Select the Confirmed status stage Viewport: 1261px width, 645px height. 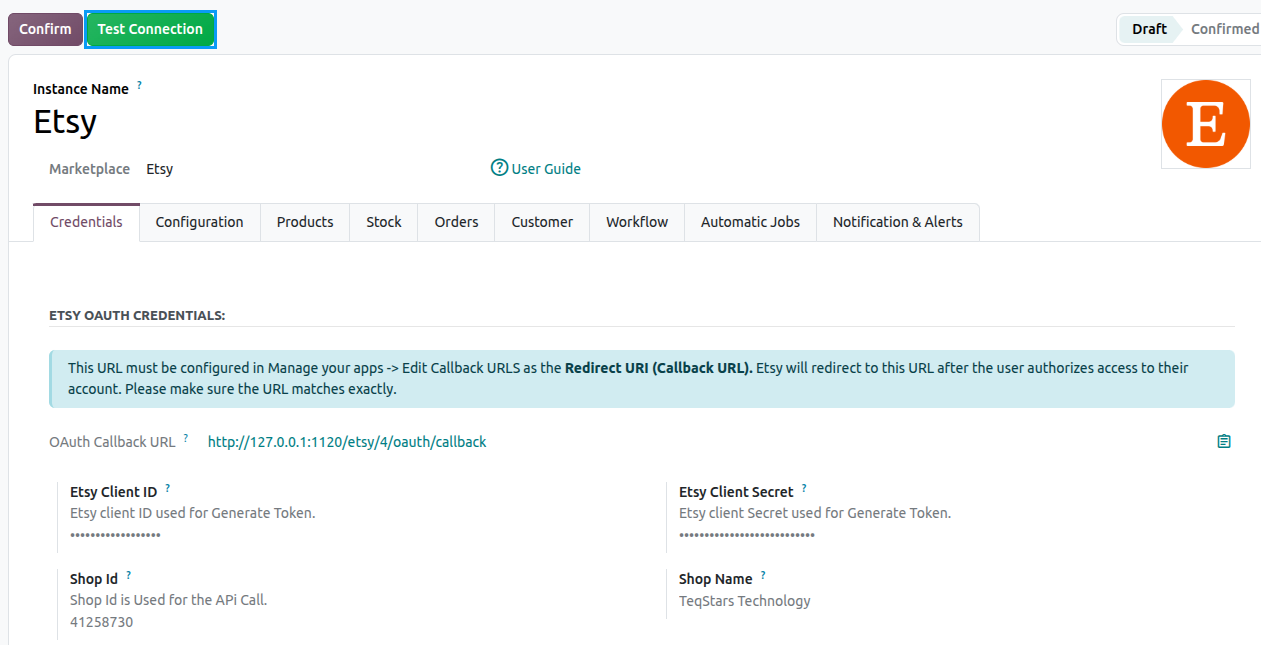pos(1224,29)
